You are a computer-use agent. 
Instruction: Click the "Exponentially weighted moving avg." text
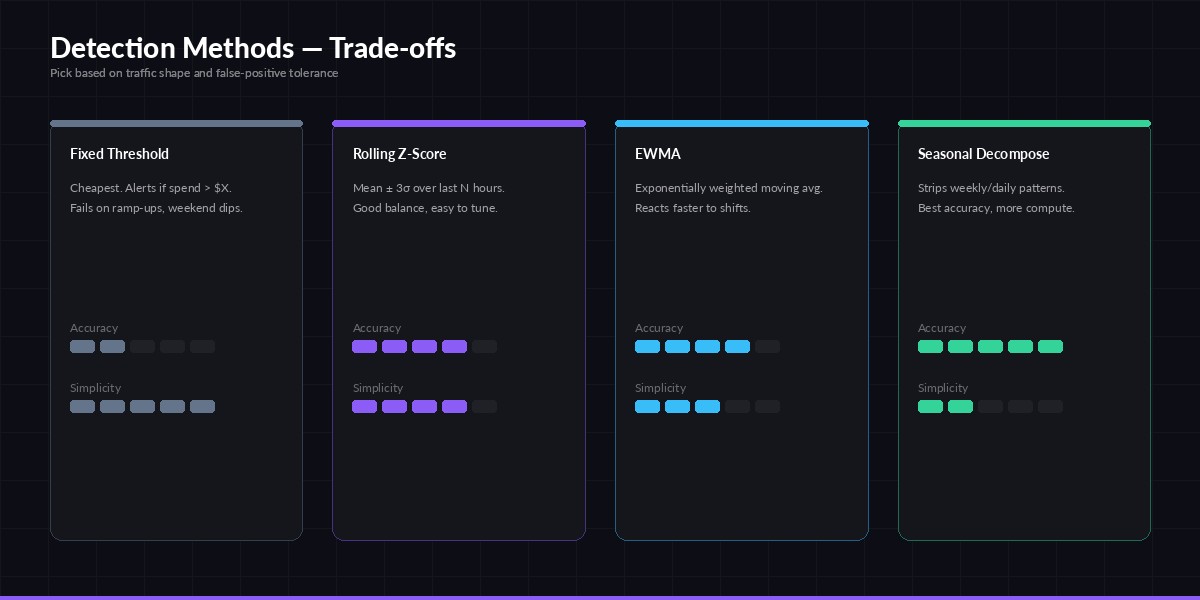(728, 188)
